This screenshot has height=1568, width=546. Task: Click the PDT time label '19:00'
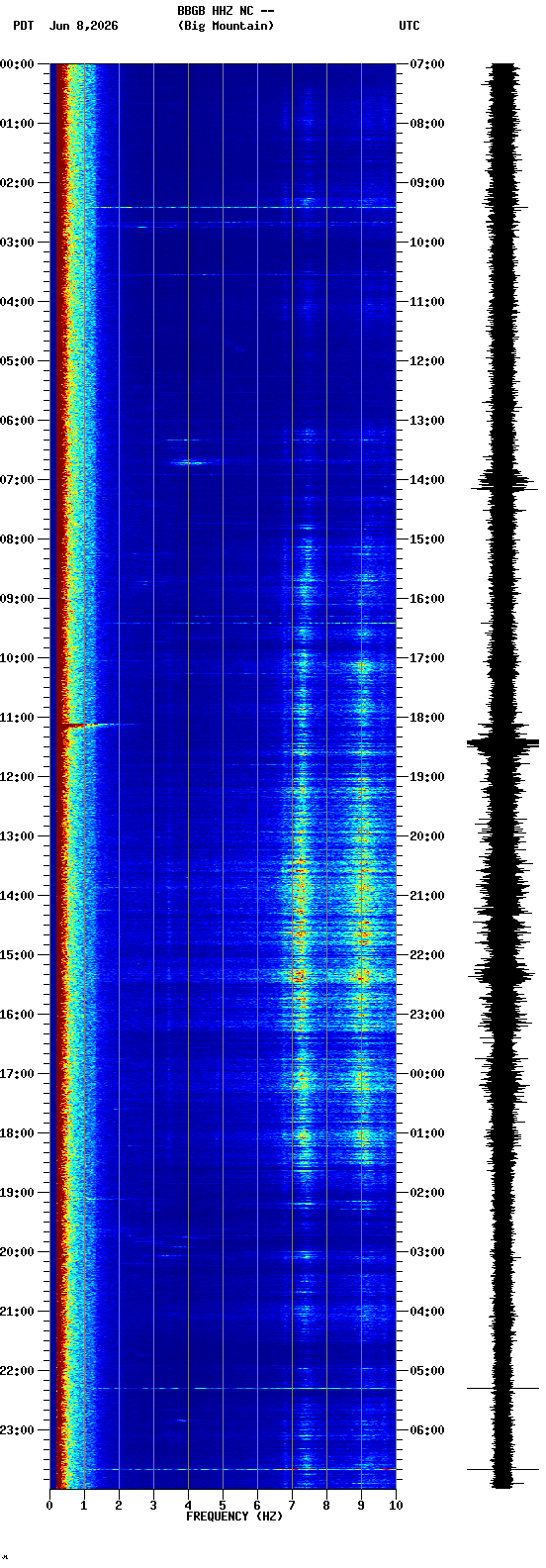coord(17,1193)
